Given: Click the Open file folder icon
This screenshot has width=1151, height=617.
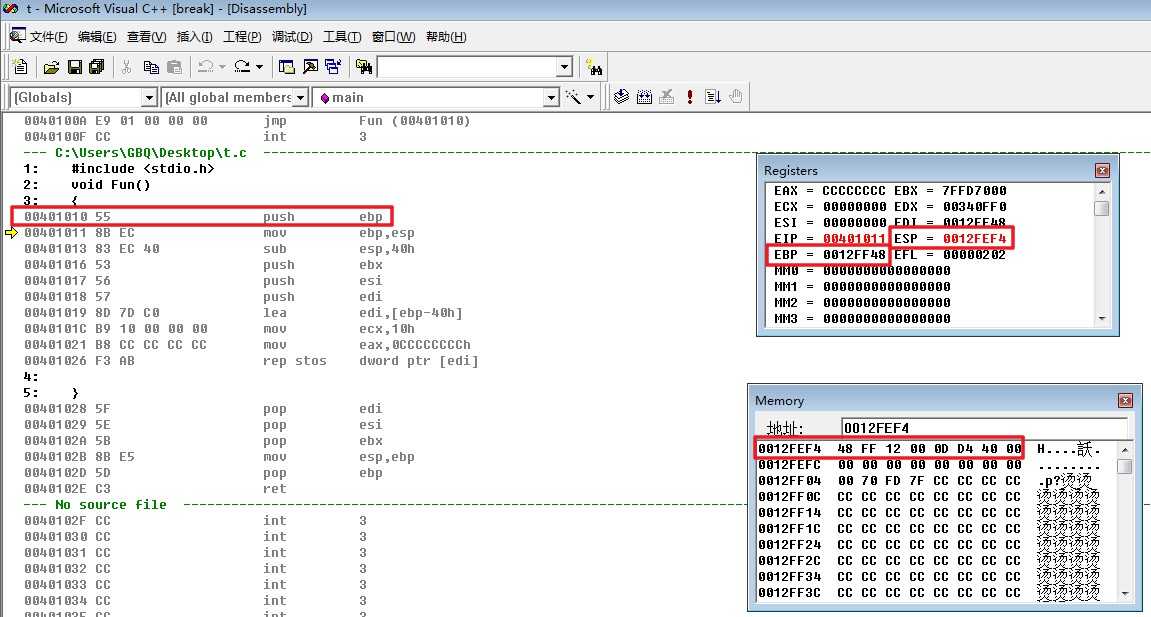Looking at the screenshot, I should coord(51,67).
